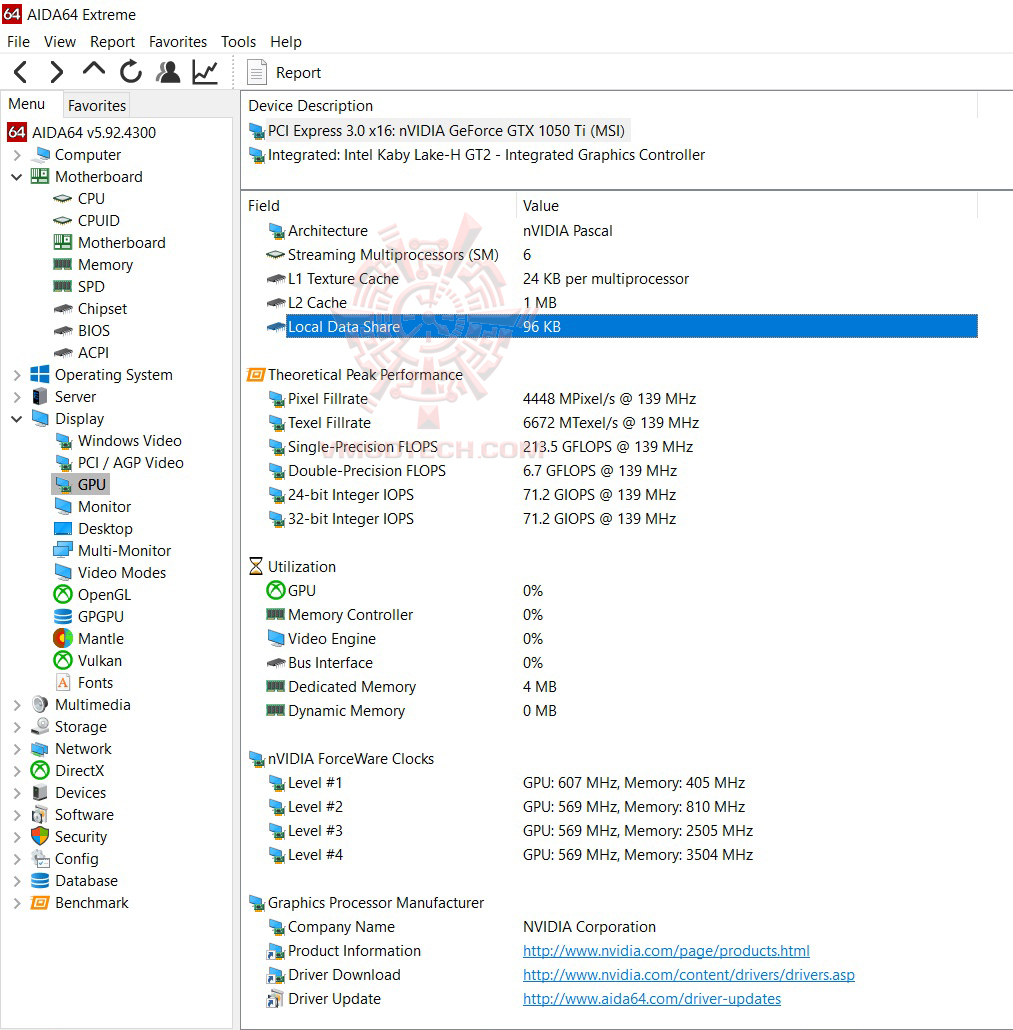The image size is (1013, 1030).
Task: Open the Tools menu
Action: coord(238,42)
